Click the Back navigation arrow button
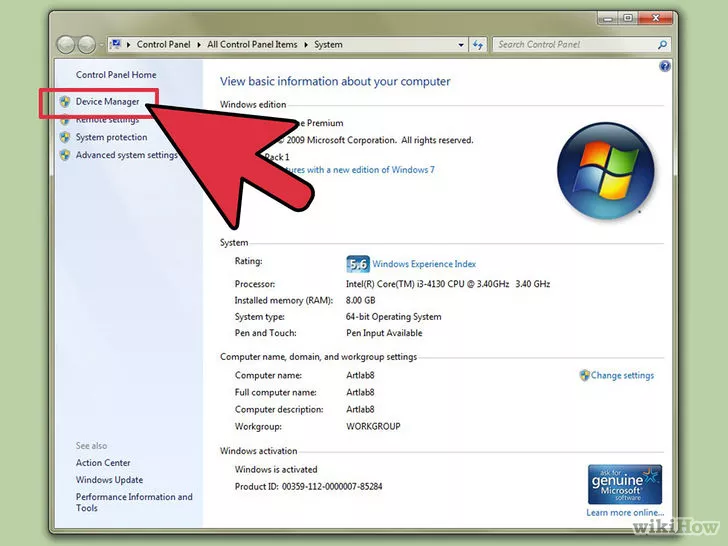This screenshot has height=546, width=728. (67, 45)
